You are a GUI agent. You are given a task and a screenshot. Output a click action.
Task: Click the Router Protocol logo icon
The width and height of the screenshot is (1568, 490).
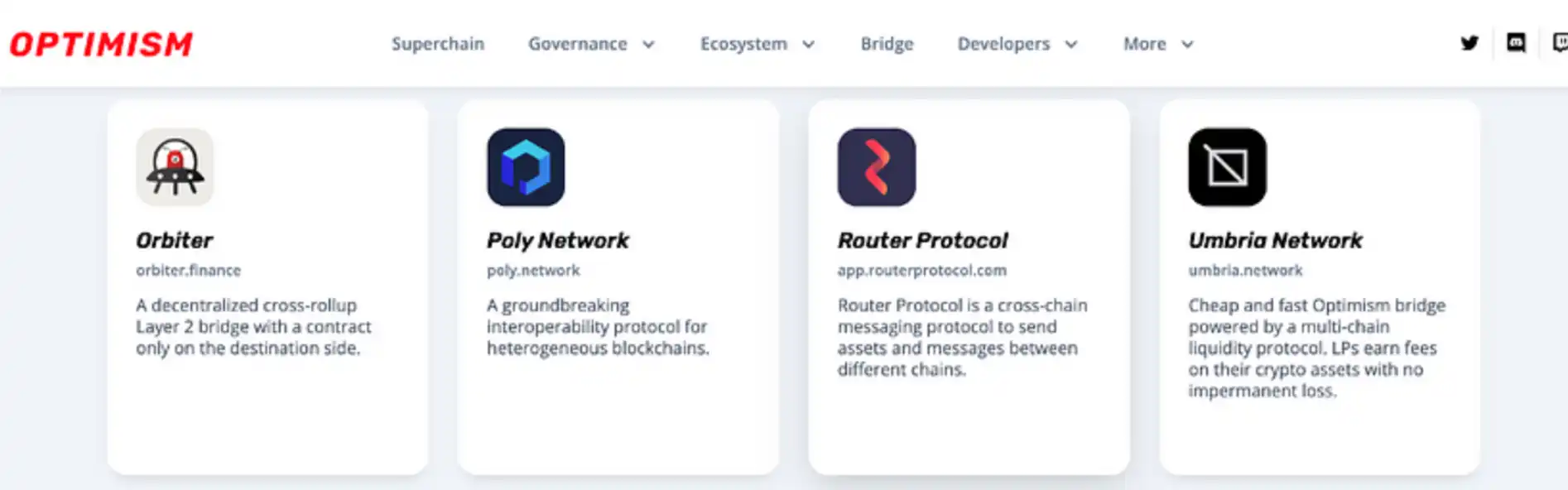[x=877, y=167]
